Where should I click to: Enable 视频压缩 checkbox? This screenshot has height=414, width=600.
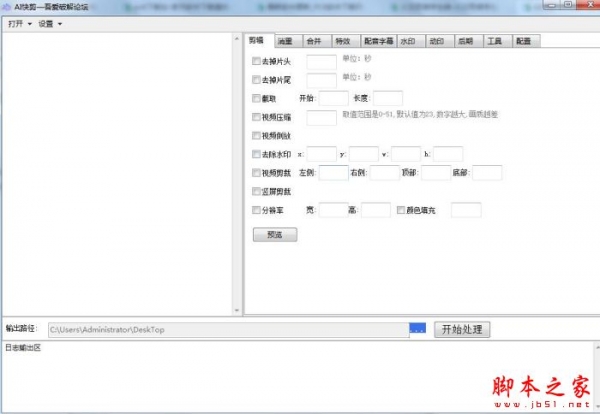click(256, 117)
